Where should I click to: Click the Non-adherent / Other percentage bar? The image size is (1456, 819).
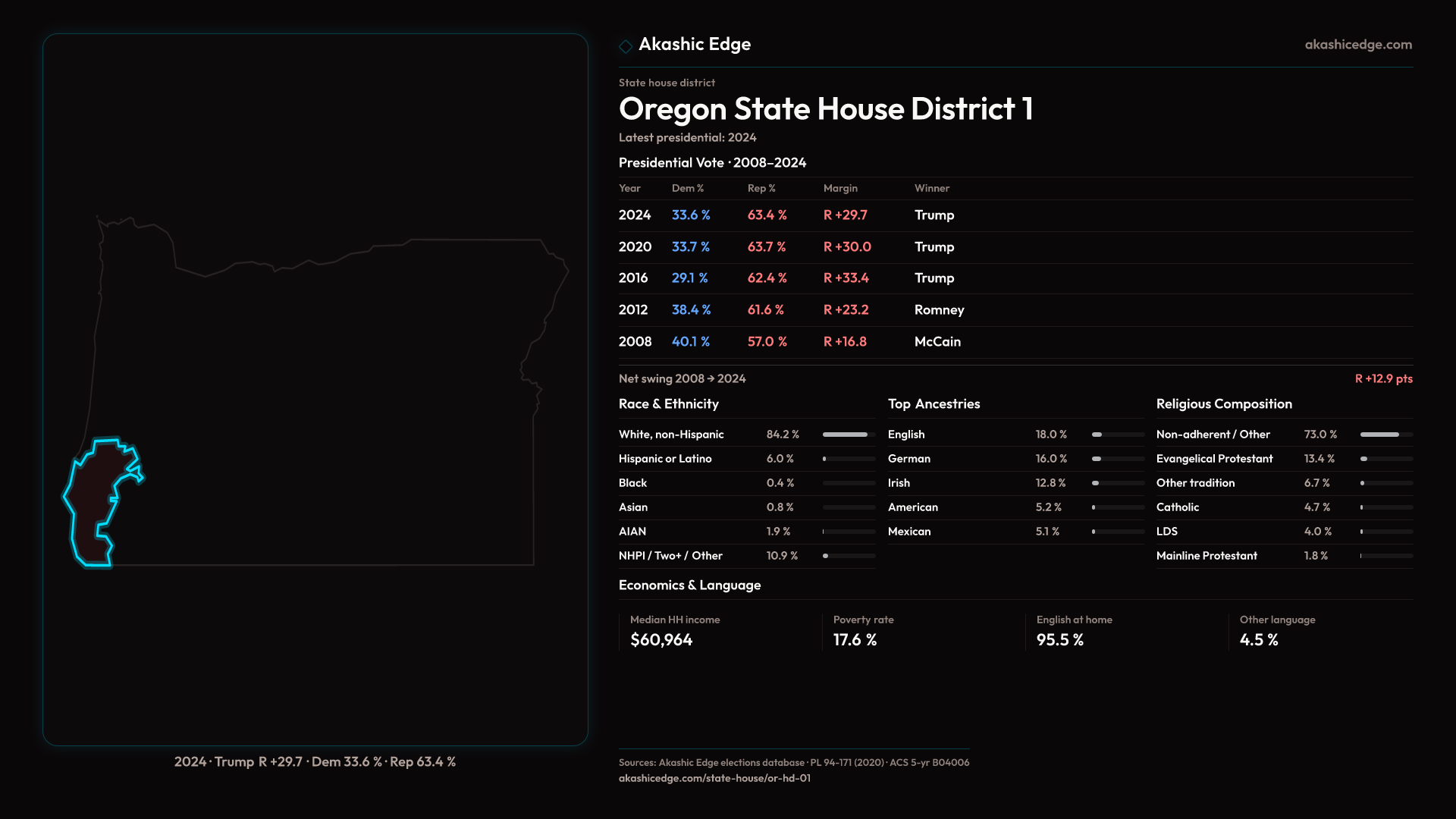(1385, 435)
